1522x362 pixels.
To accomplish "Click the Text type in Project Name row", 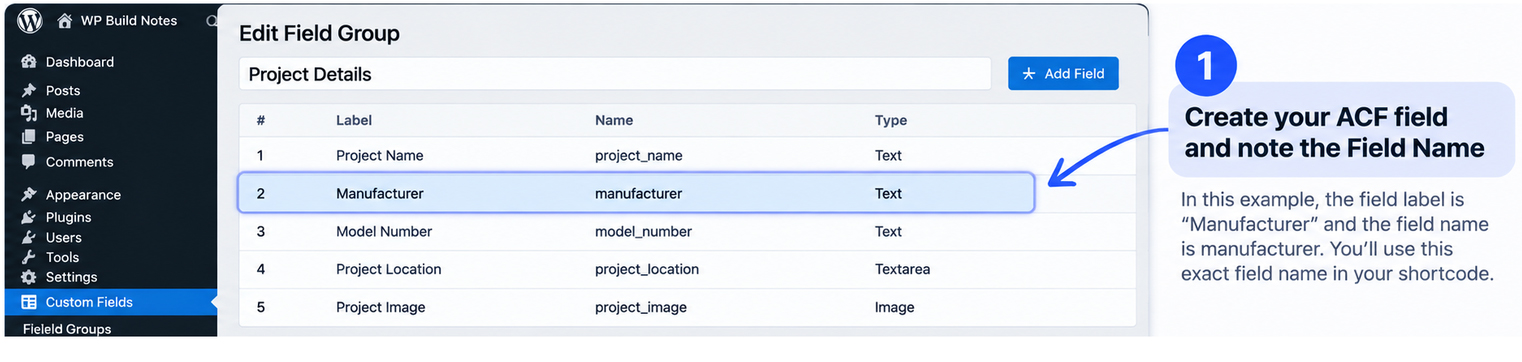I will click(888, 155).
